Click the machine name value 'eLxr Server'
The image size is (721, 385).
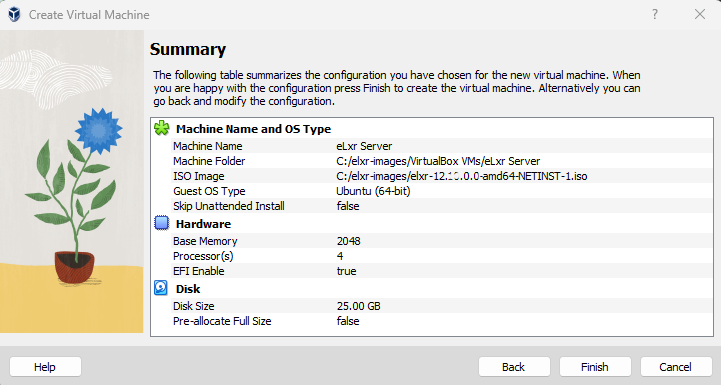(364, 146)
